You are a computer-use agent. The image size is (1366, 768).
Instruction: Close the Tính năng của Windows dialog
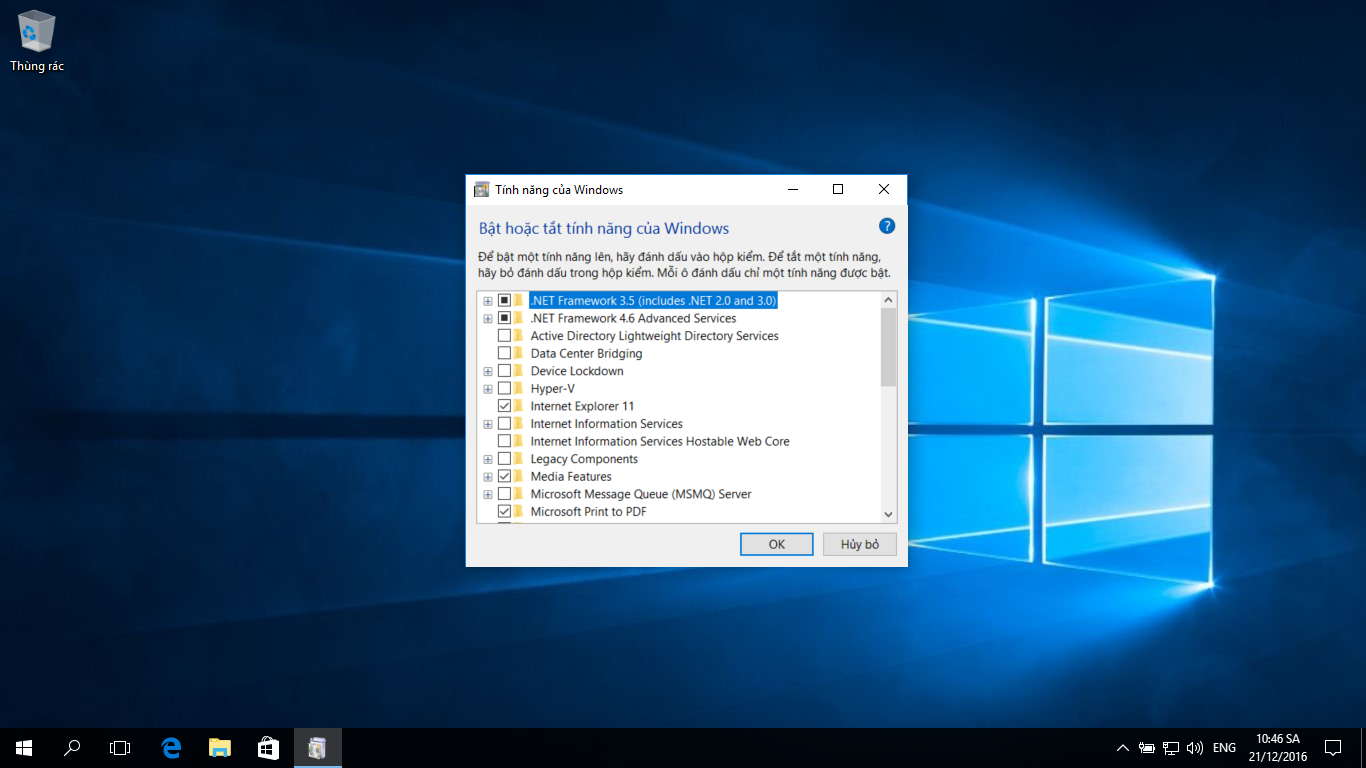884,189
